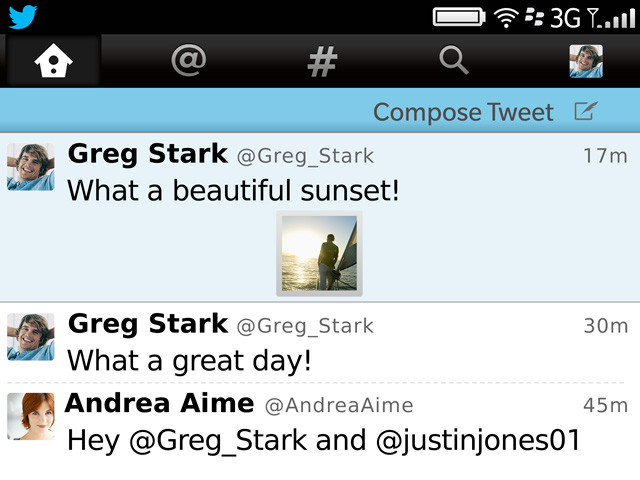Open the profile avatar tab

point(586,62)
